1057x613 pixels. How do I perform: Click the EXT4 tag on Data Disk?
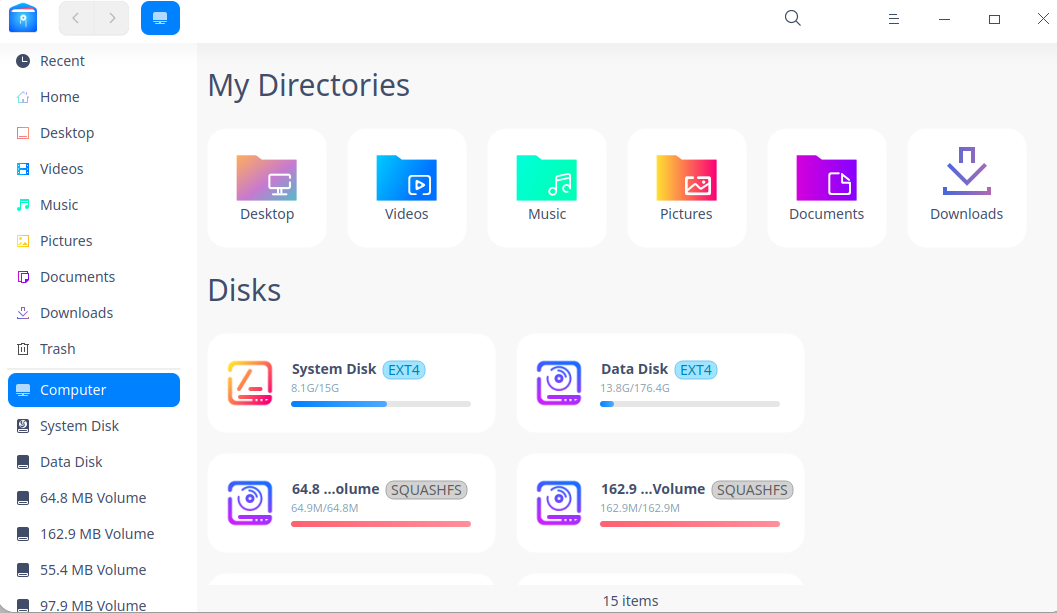(x=696, y=370)
